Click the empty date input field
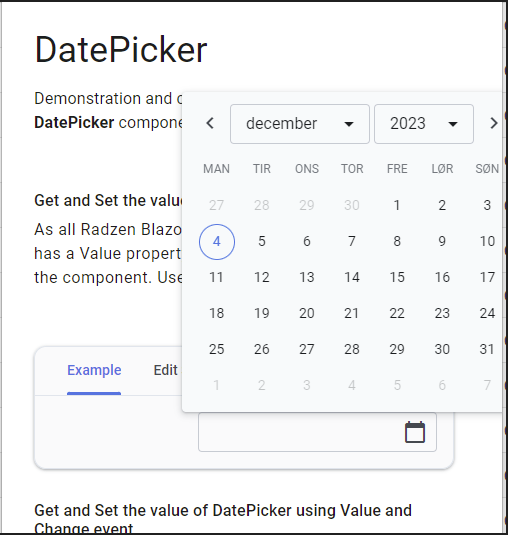The width and height of the screenshot is (508, 535). point(317,432)
